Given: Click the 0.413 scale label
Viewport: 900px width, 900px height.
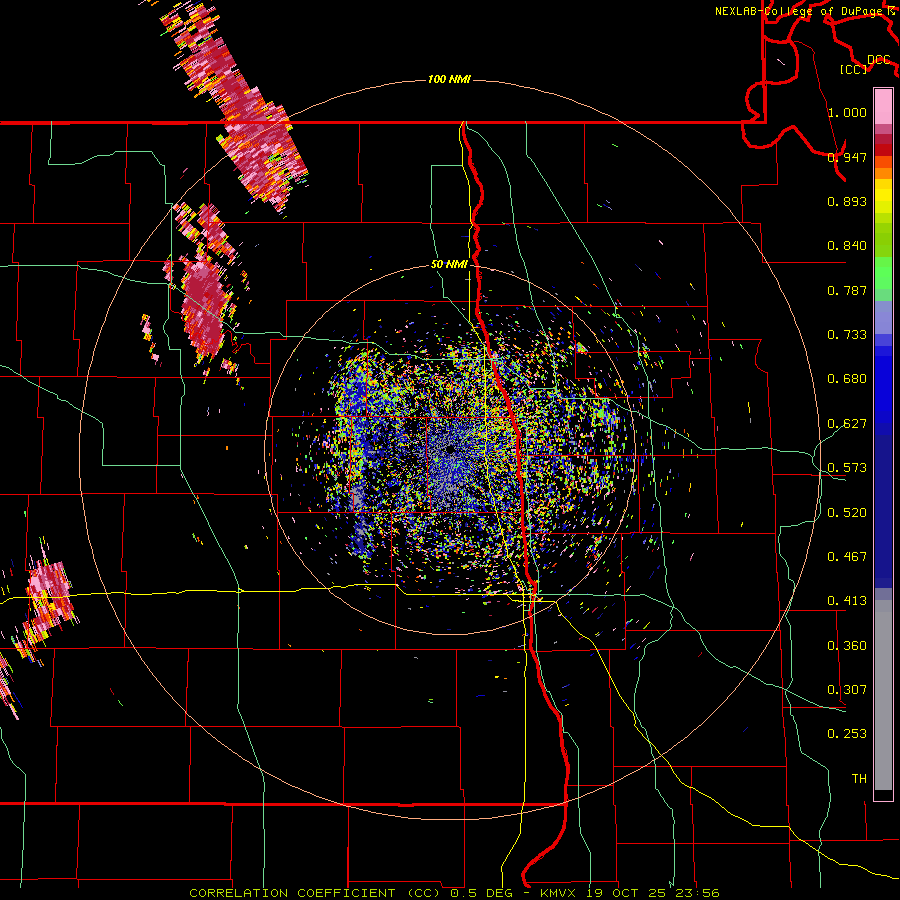Looking at the screenshot, I should click(x=847, y=601).
